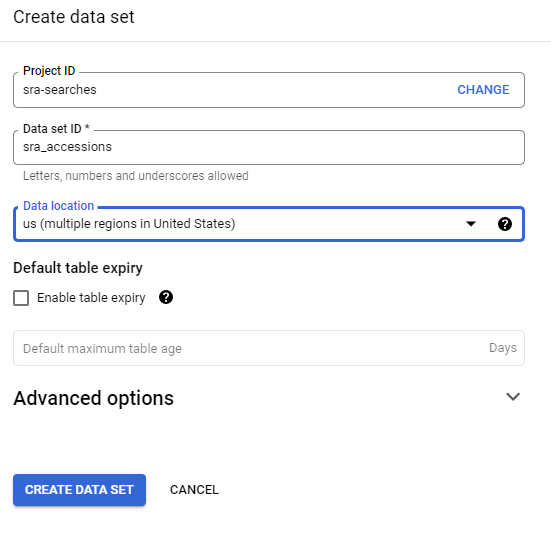The height and width of the screenshot is (540, 551).
Task: Click the Default maximum table age field
Action: pyautogui.click(x=269, y=348)
